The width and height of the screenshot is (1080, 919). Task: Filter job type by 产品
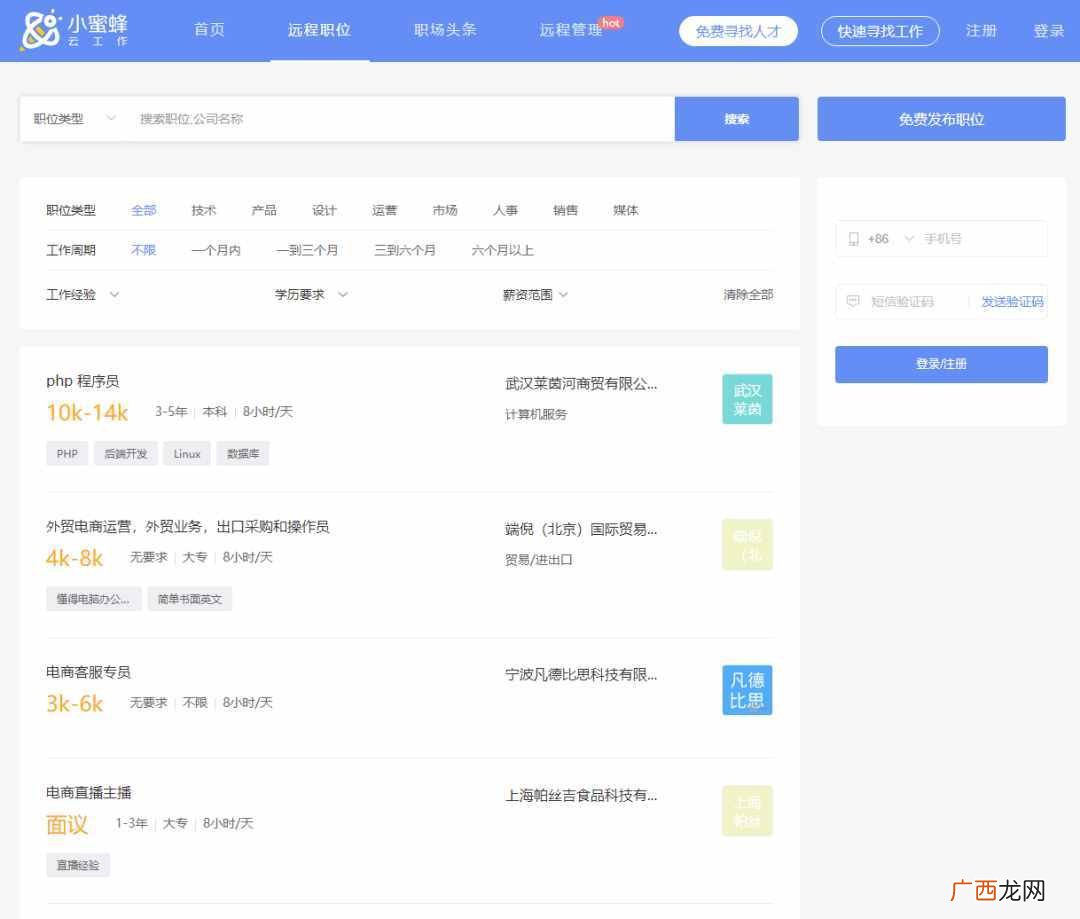tap(264, 210)
